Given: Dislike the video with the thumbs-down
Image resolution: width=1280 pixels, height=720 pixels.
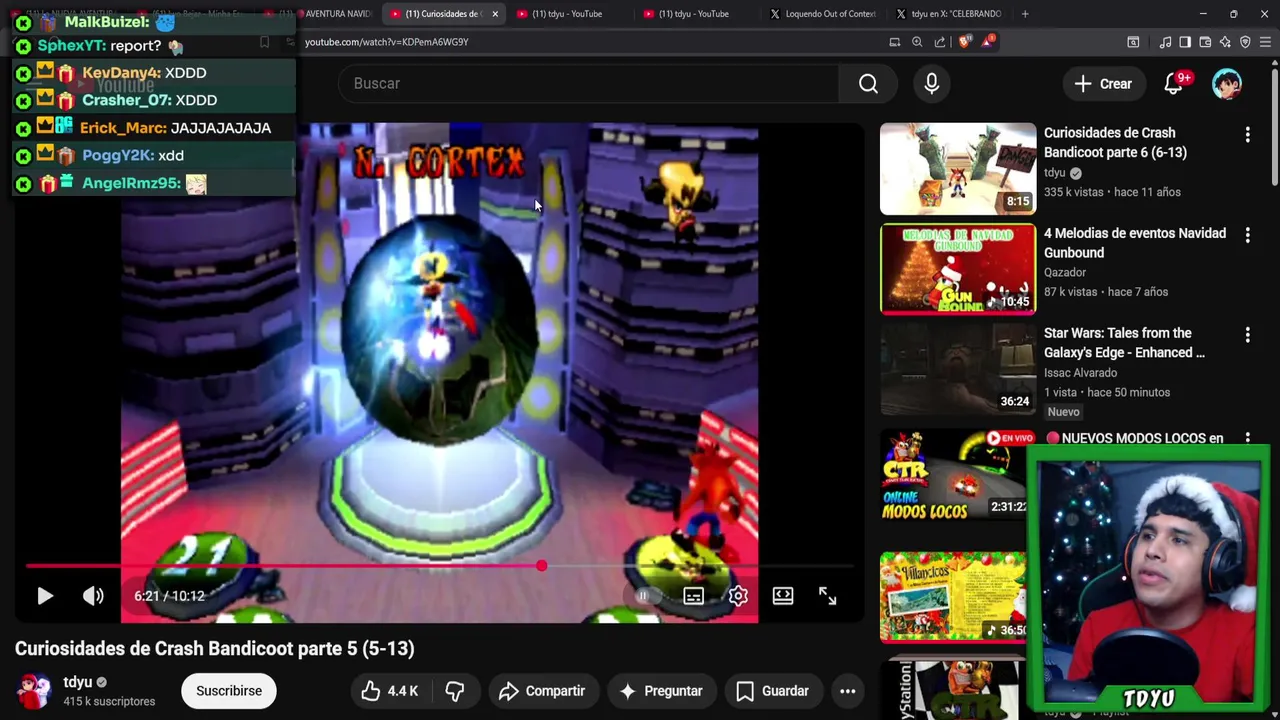Looking at the screenshot, I should (455, 691).
